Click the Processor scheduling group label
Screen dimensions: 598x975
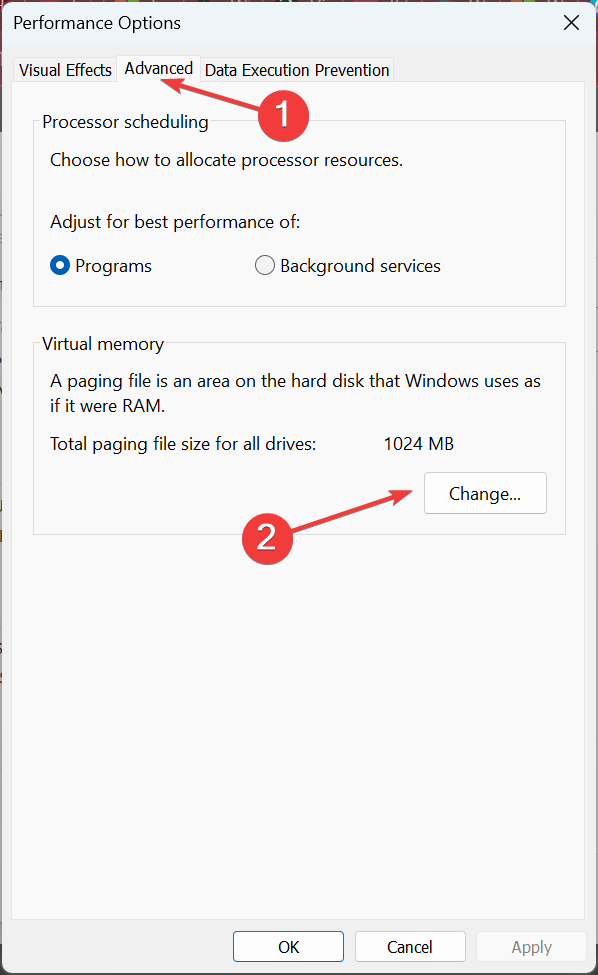tap(125, 122)
